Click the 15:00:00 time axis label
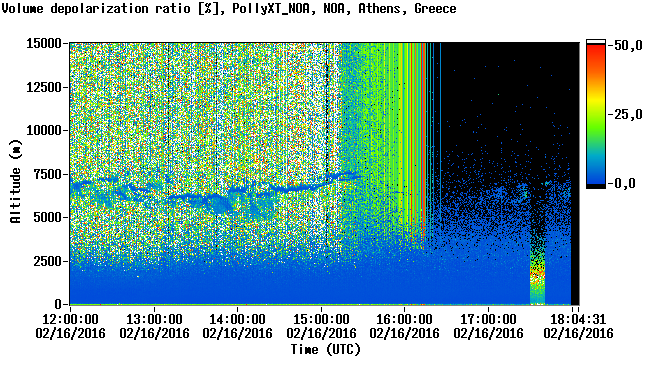 pyautogui.click(x=321, y=319)
